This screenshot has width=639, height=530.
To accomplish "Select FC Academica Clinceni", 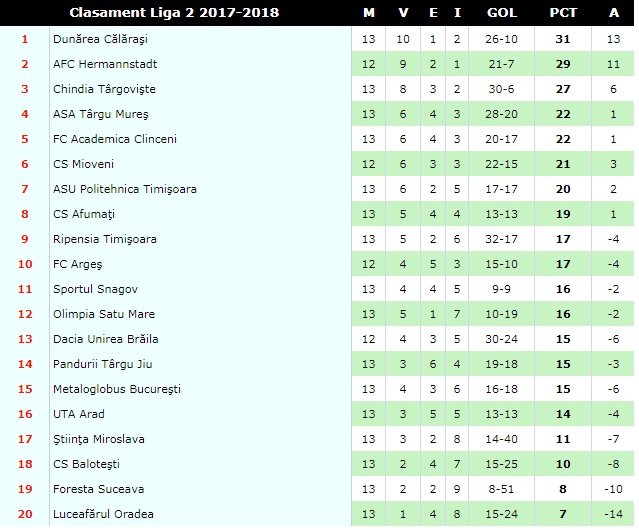I will point(115,139).
